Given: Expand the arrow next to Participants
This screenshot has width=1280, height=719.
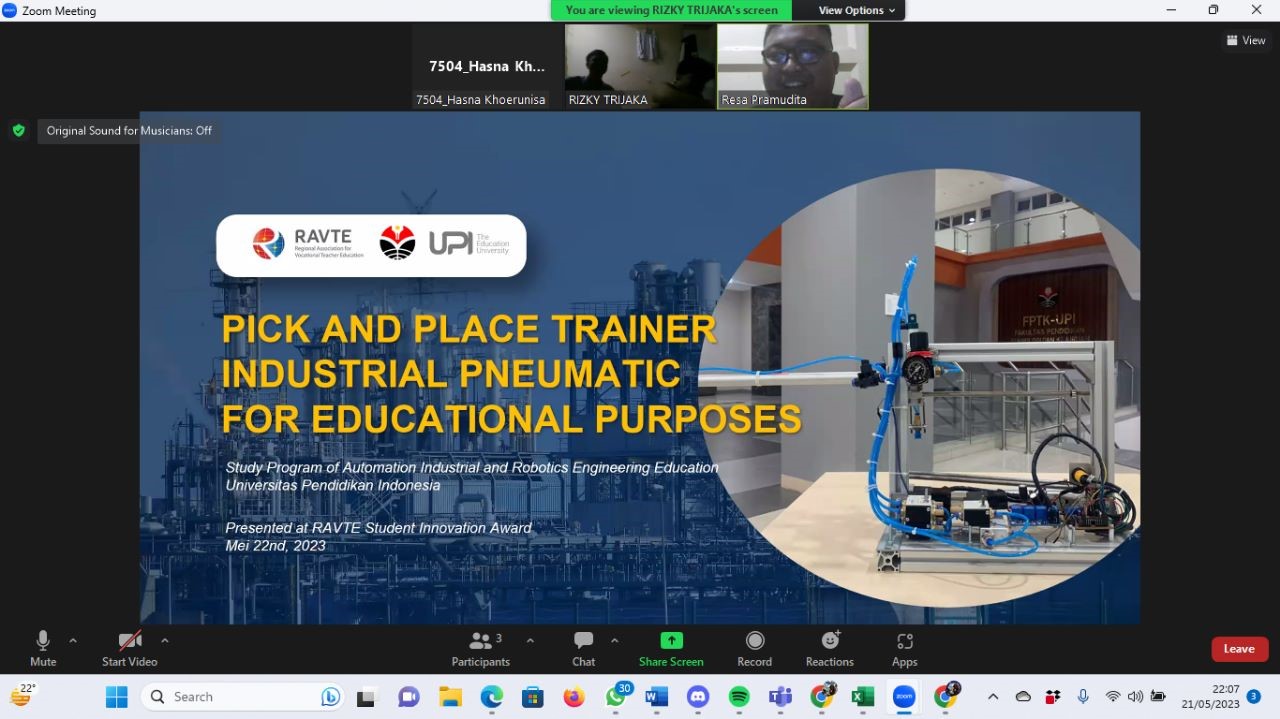Looking at the screenshot, I should (x=530, y=640).
